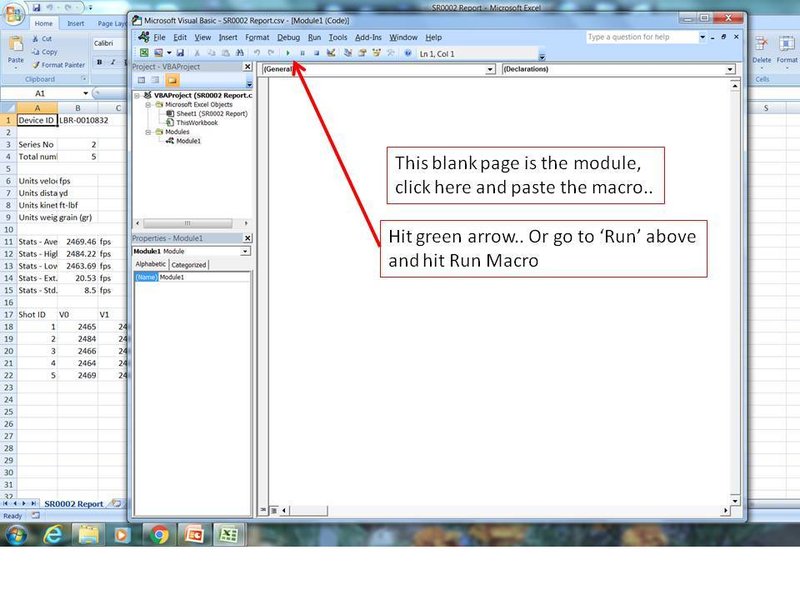
Task: Open the Insert object dropdown arrow in VBA toolbar
Action: 168,53
